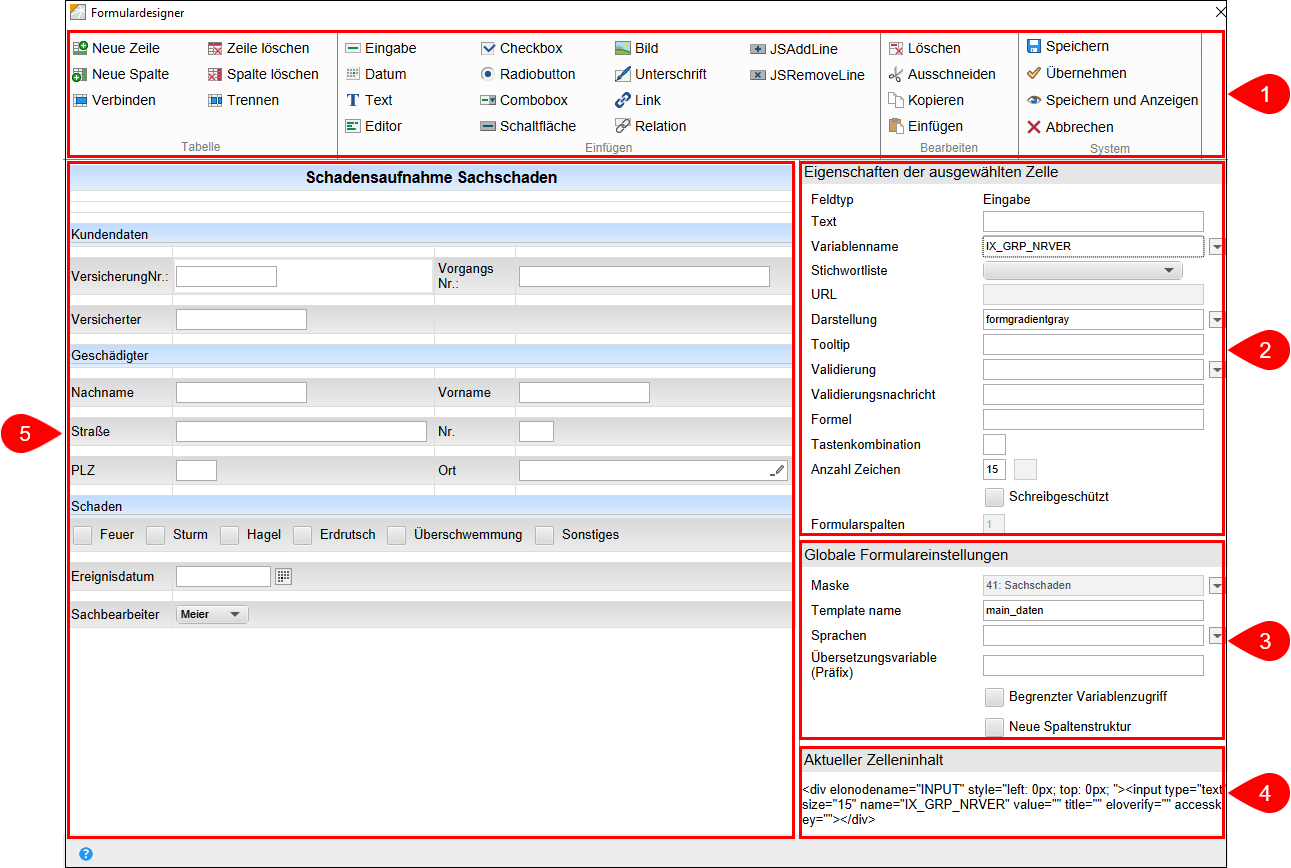Select the Schadensaufnahme Sachschaden heading cell
The image size is (1291, 868).
pos(431,178)
